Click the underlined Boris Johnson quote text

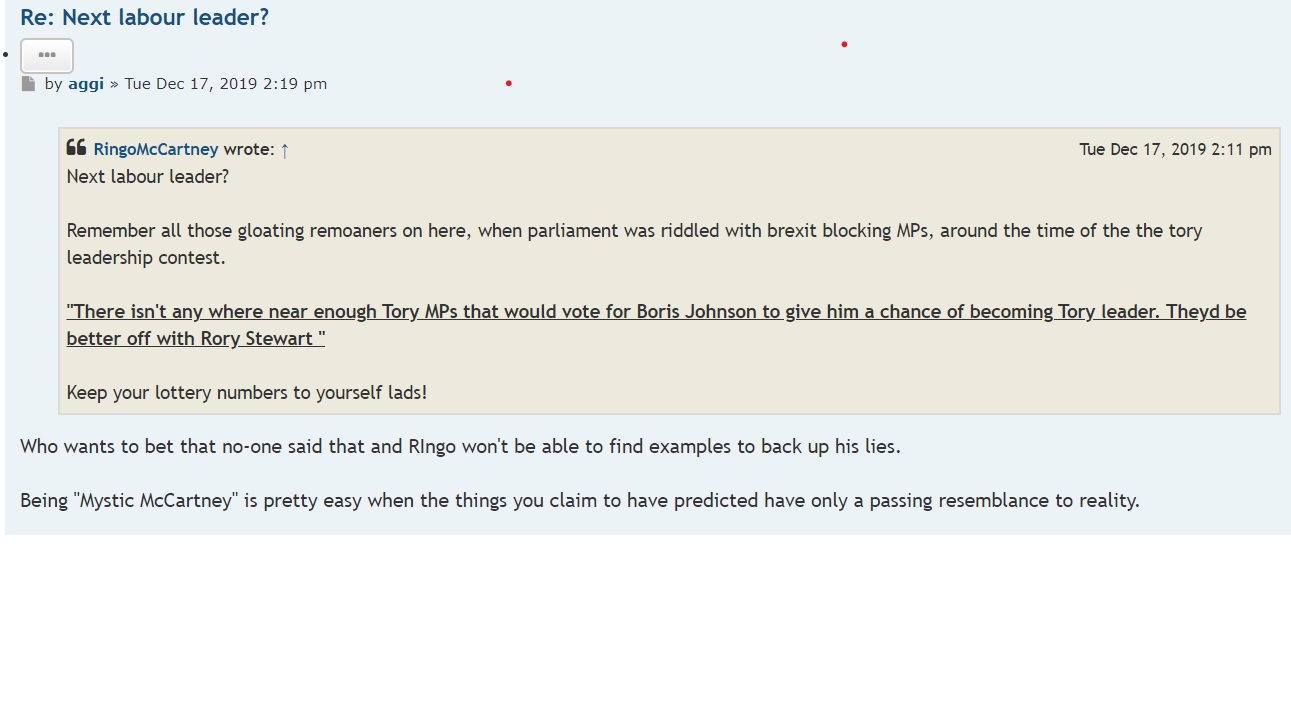(x=656, y=325)
